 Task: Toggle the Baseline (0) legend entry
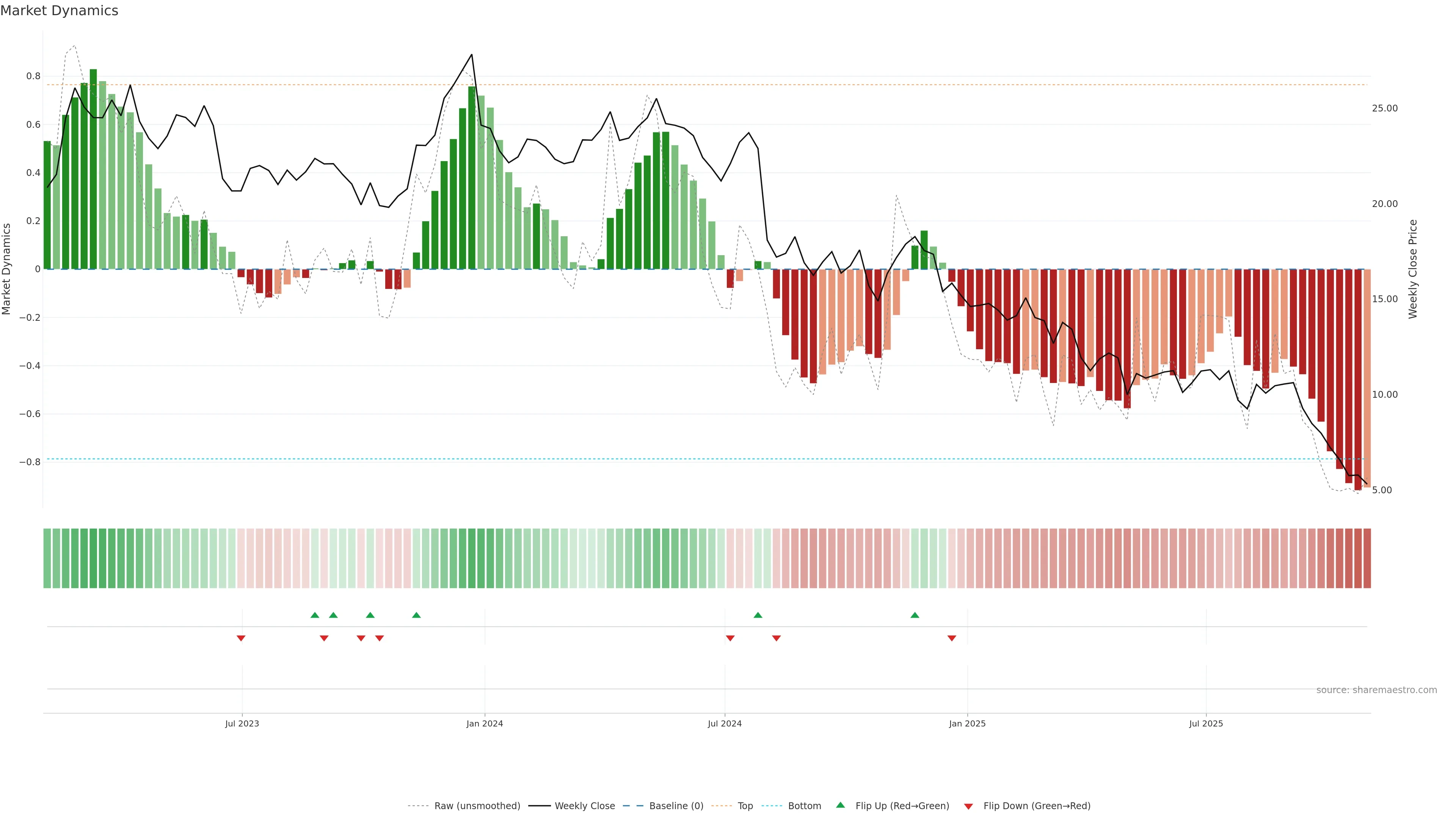coord(676,806)
